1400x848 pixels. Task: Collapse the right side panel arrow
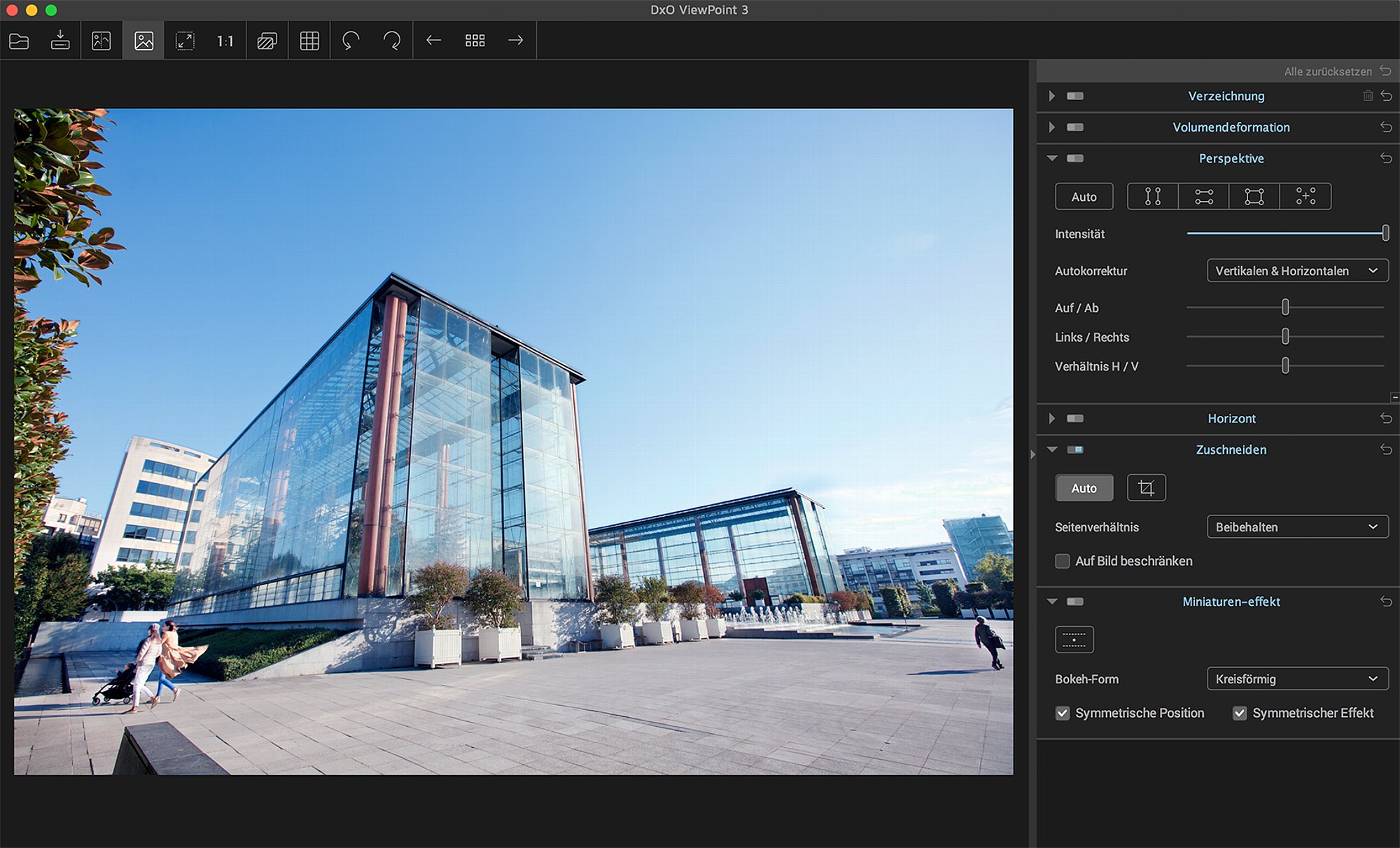(1032, 454)
